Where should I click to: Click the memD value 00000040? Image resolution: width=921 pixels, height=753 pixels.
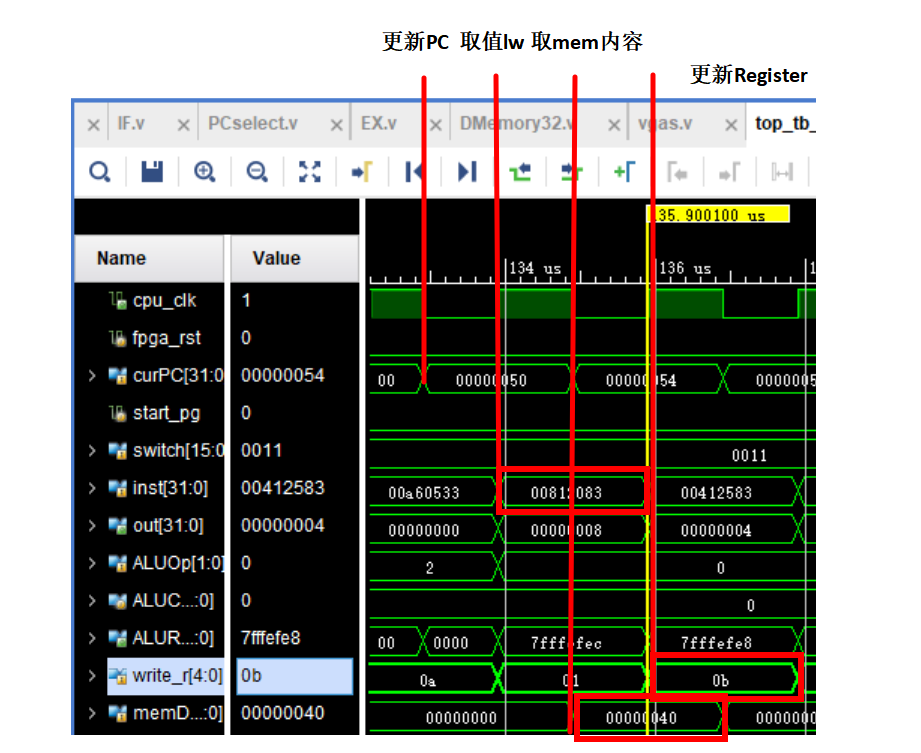point(283,714)
